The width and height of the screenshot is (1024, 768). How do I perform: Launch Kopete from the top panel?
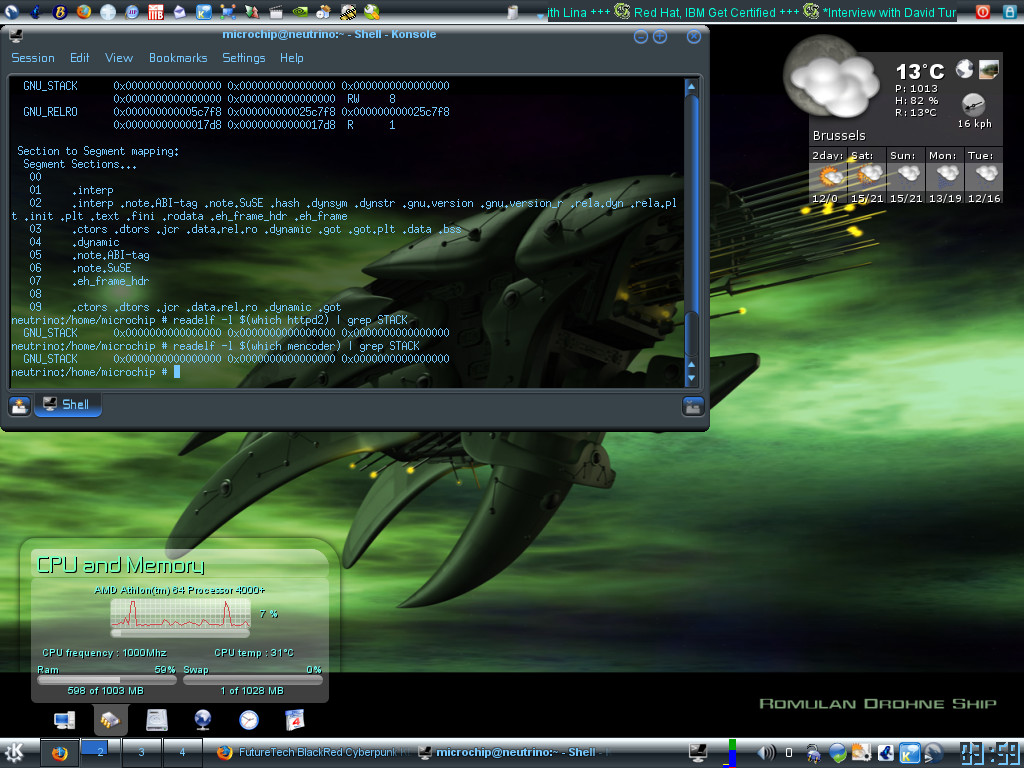coord(204,11)
